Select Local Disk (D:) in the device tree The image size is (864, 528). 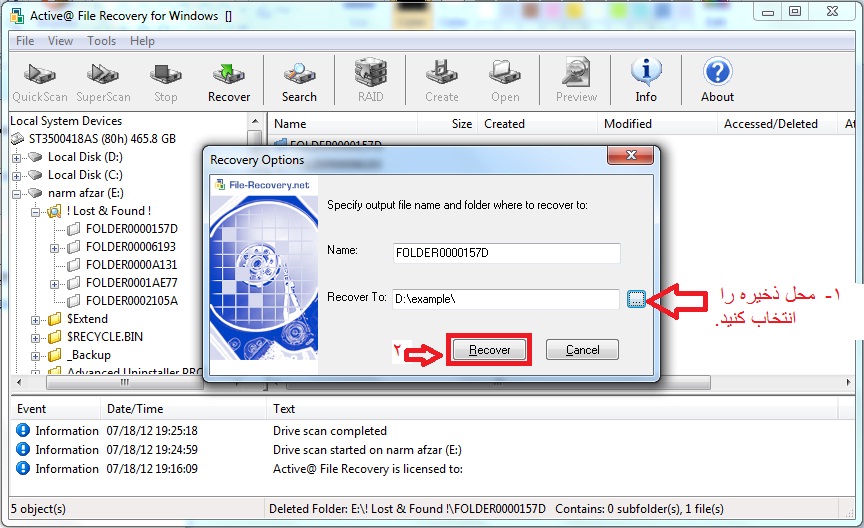tap(85, 157)
